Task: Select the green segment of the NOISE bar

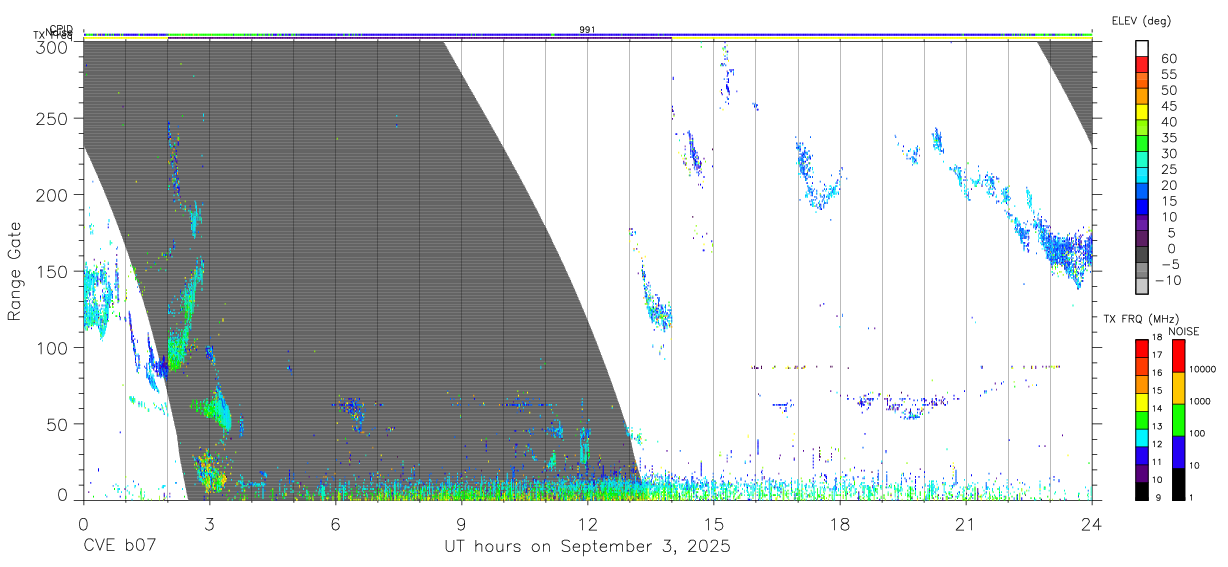Action: [1178, 419]
